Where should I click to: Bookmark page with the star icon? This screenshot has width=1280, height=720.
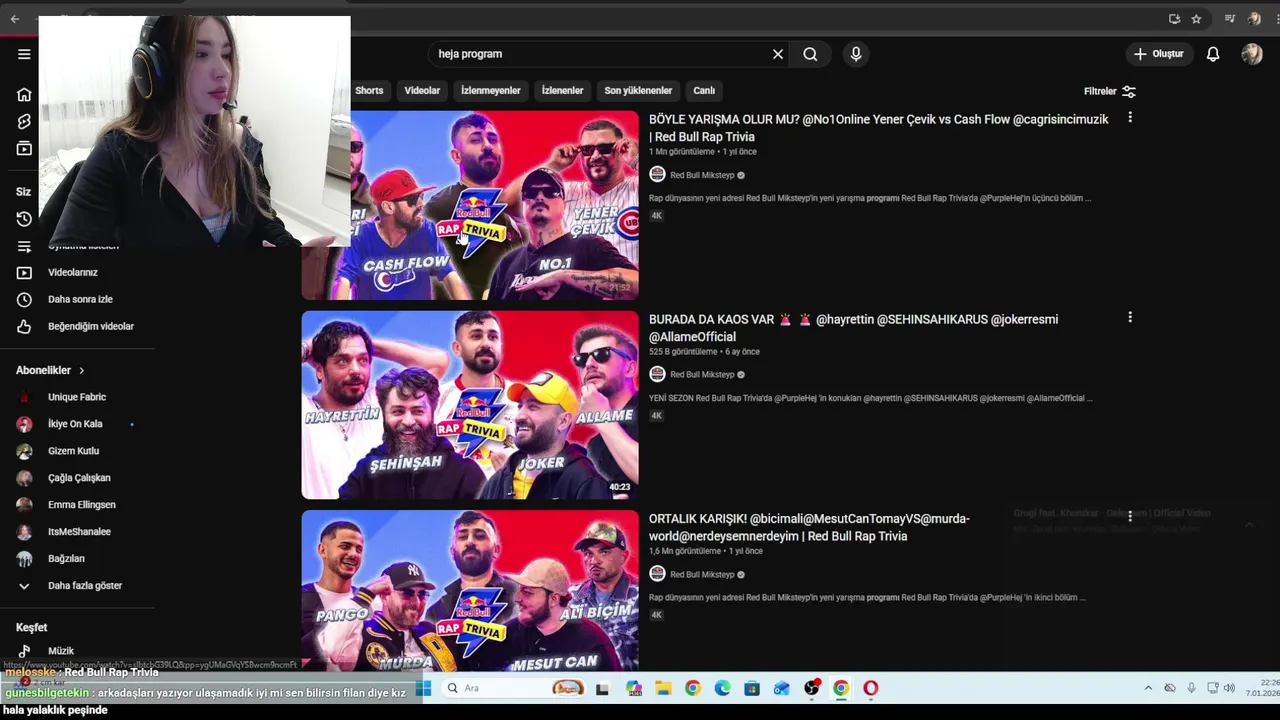[1196, 18]
